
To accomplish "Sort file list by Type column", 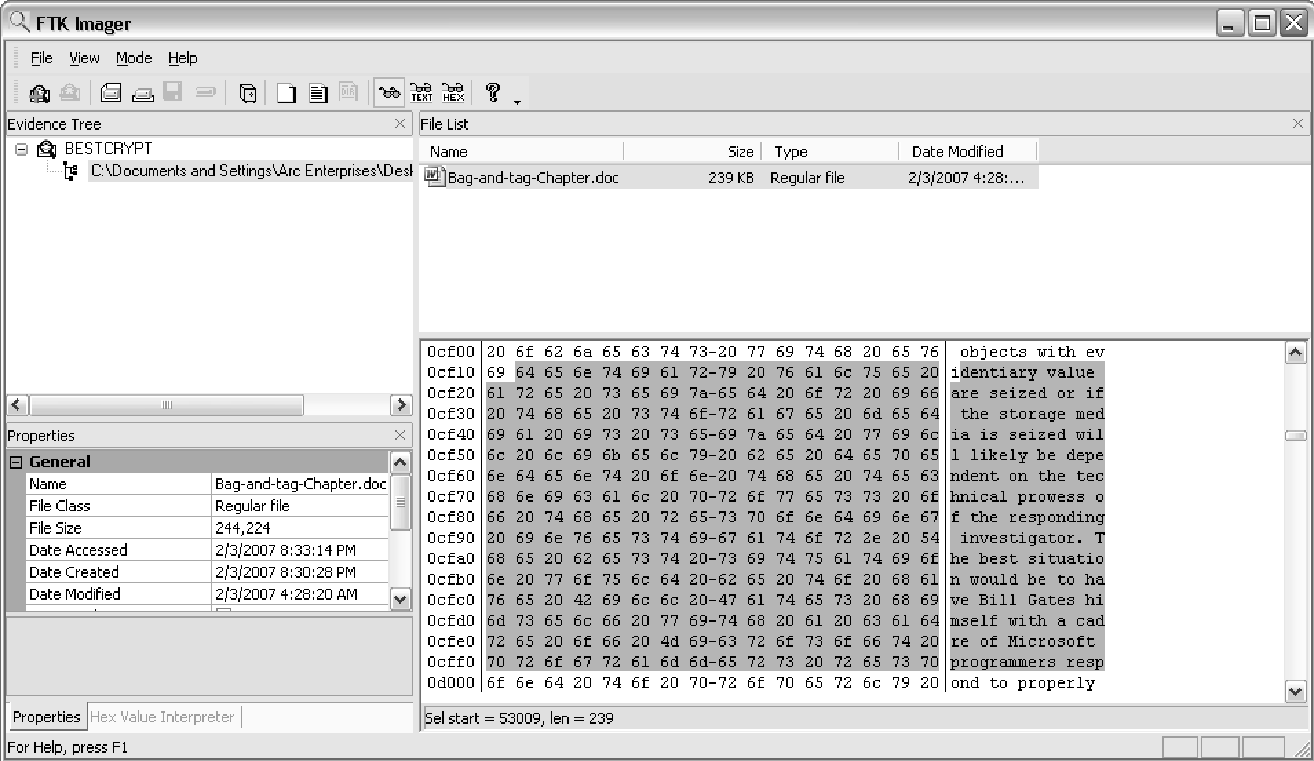I will [831, 151].
